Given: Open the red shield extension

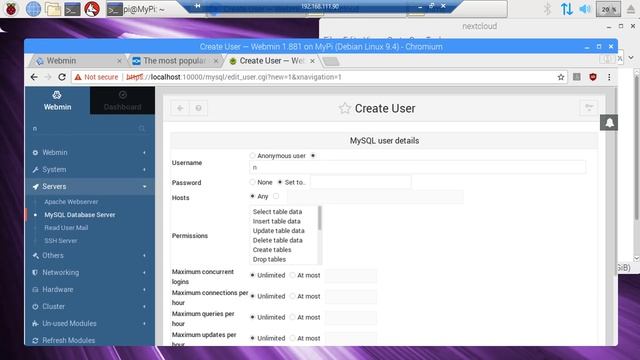Looking at the screenshot, I should [x=593, y=77].
